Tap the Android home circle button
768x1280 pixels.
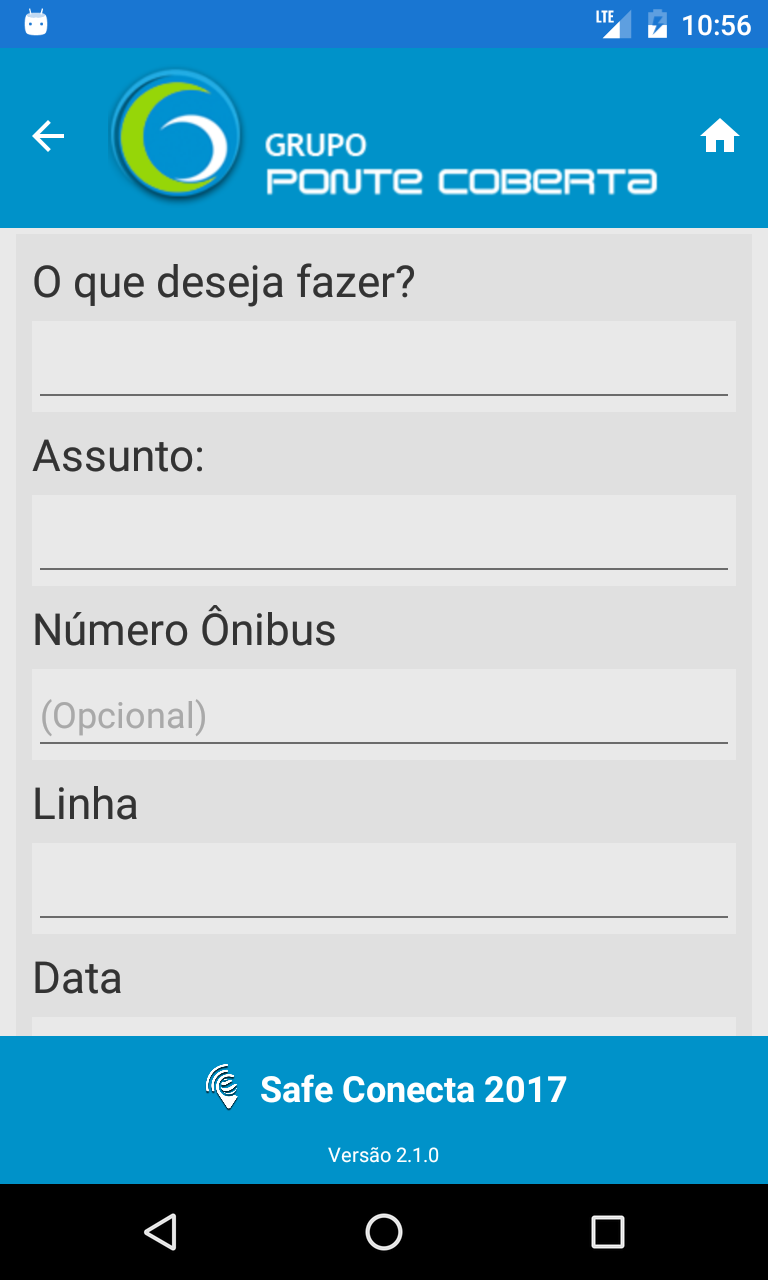pyautogui.click(x=384, y=1232)
